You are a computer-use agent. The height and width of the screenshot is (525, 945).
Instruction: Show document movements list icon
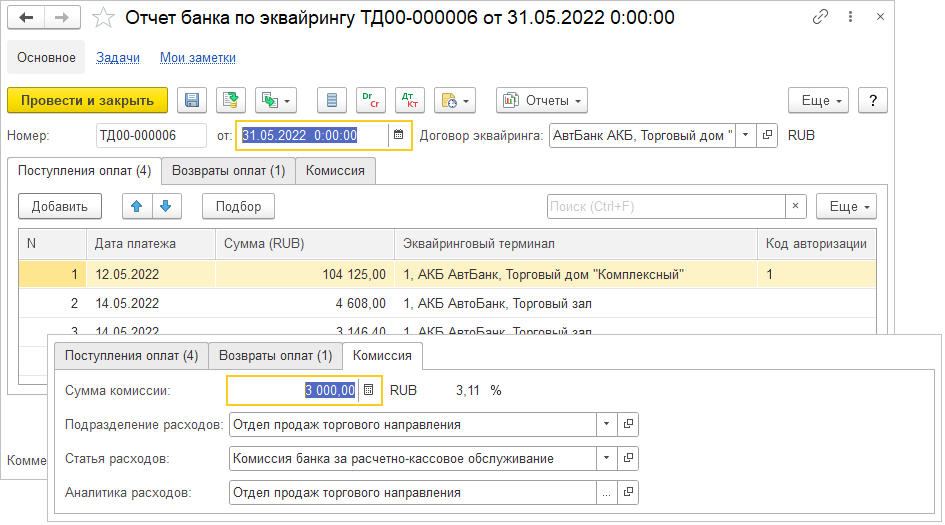coord(331,101)
